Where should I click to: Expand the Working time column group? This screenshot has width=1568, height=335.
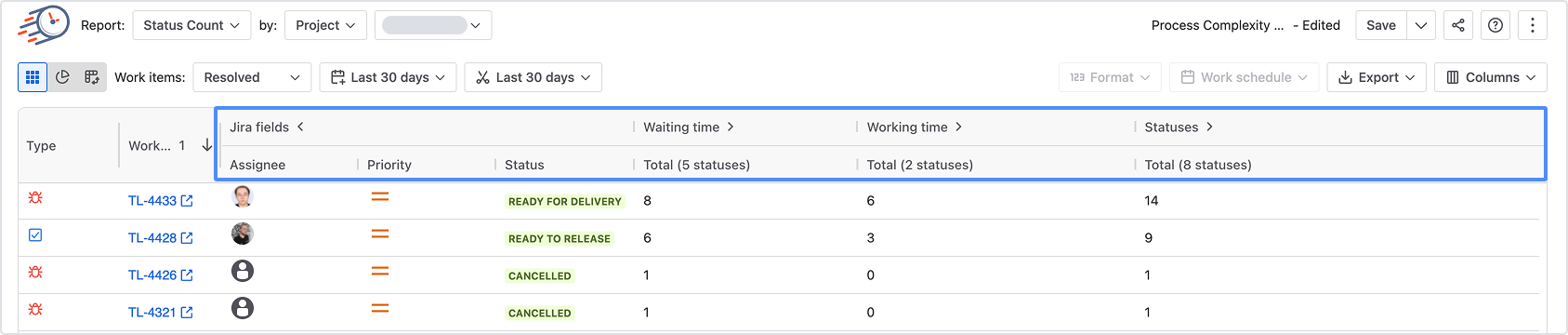pyautogui.click(x=958, y=127)
